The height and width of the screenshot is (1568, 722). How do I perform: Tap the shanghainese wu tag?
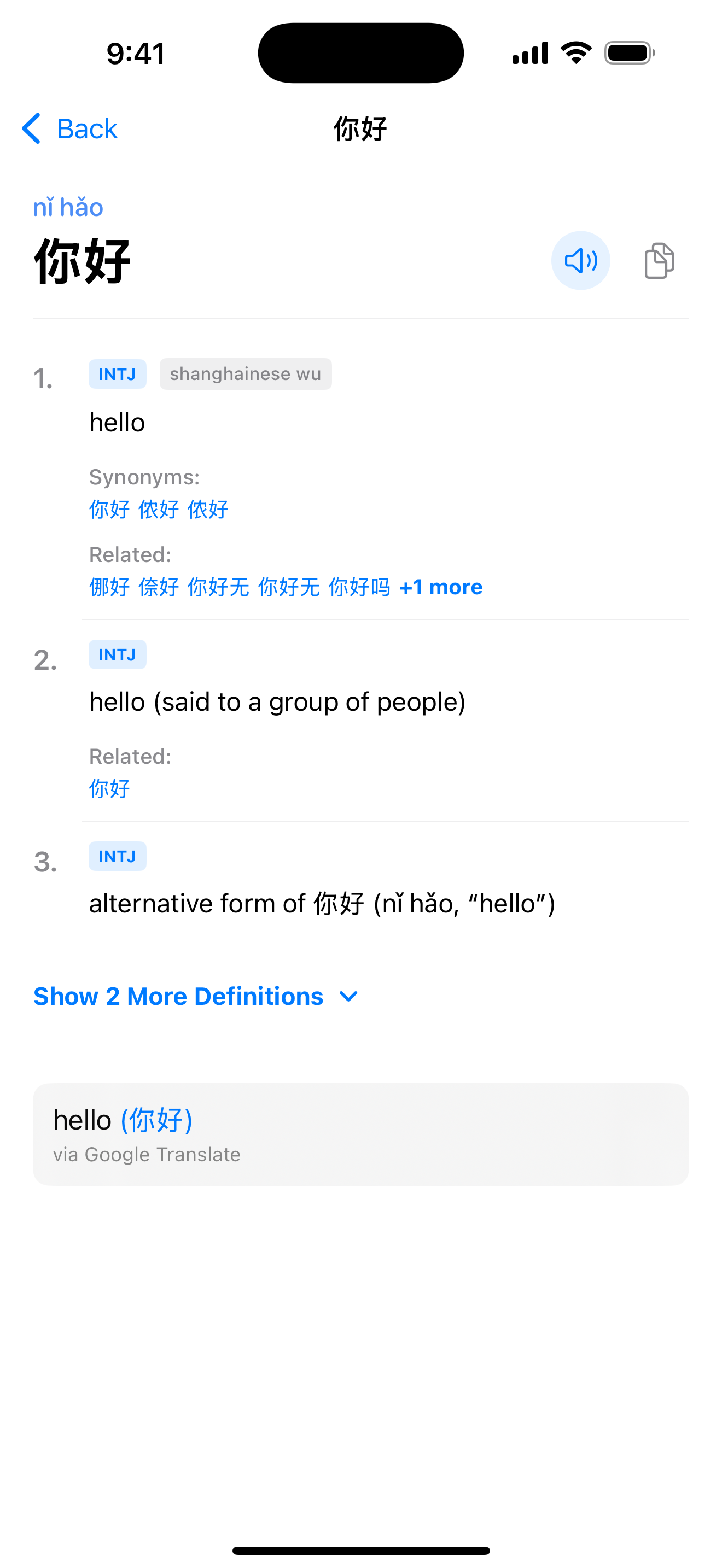[246, 374]
